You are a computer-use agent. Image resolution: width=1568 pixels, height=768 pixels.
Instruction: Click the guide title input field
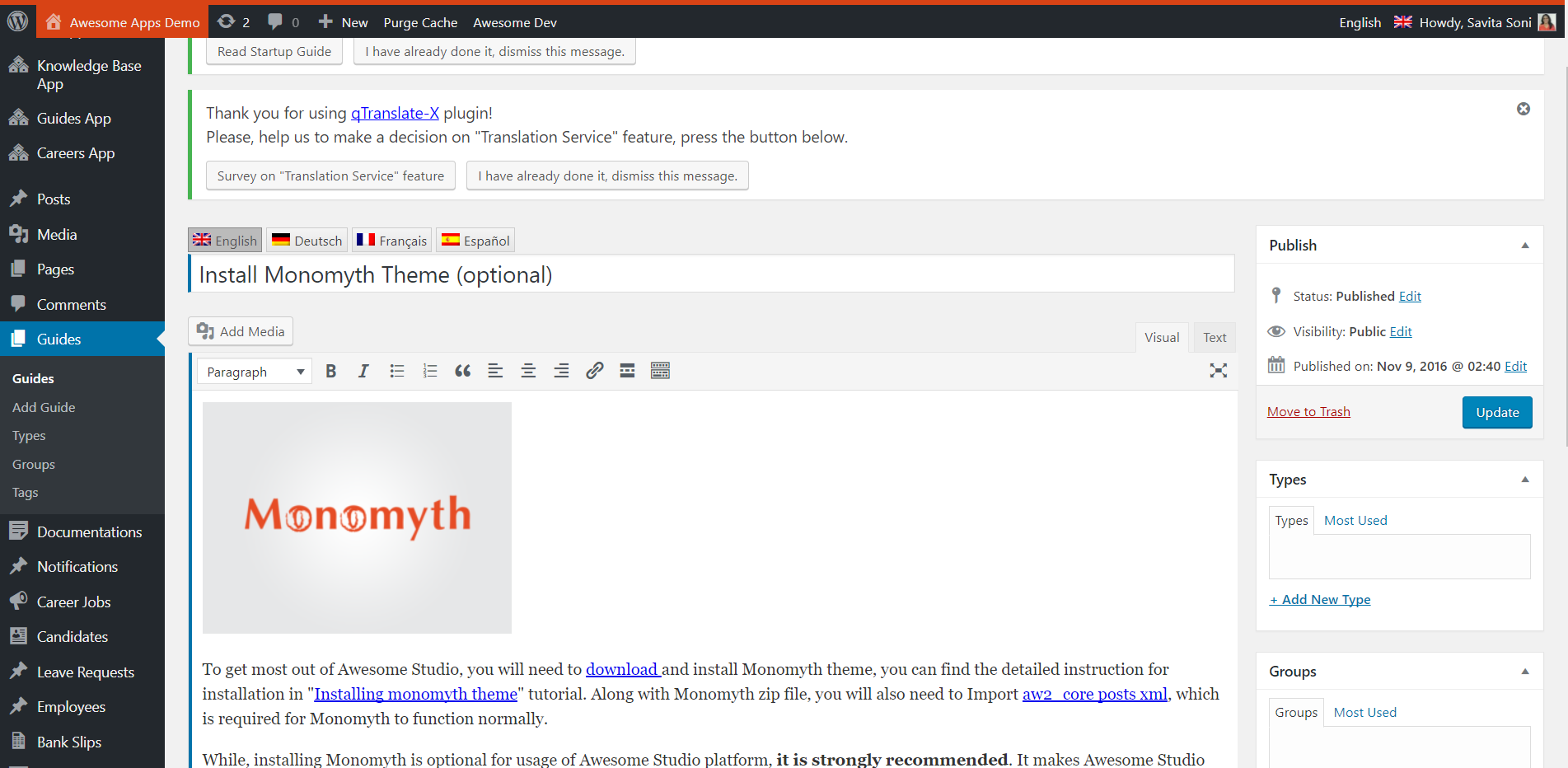pos(712,274)
